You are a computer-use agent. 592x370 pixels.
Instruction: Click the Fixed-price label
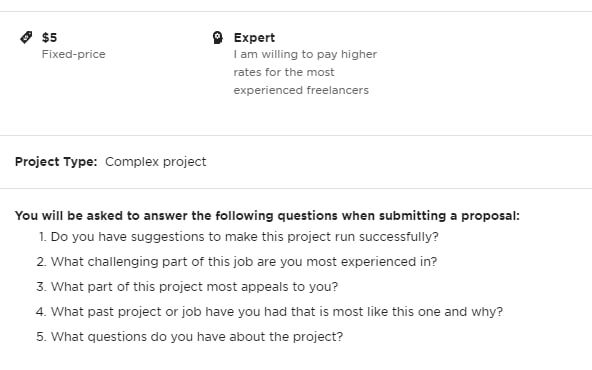74,54
